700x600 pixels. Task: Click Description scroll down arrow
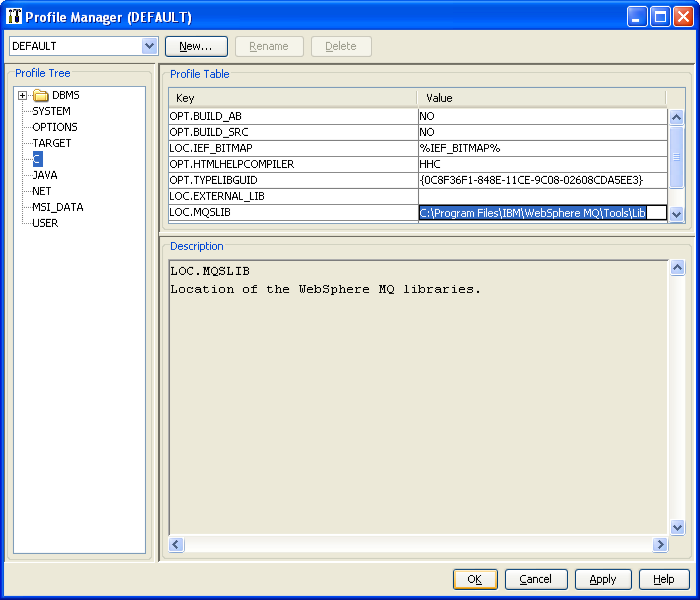click(677, 527)
